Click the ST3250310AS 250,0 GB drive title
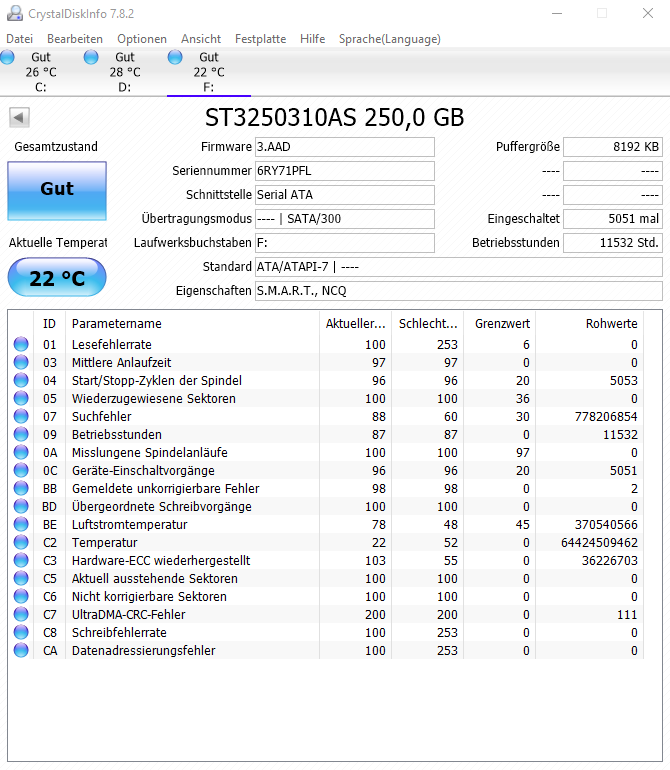Viewport: 670px width, 770px height. click(x=335, y=117)
